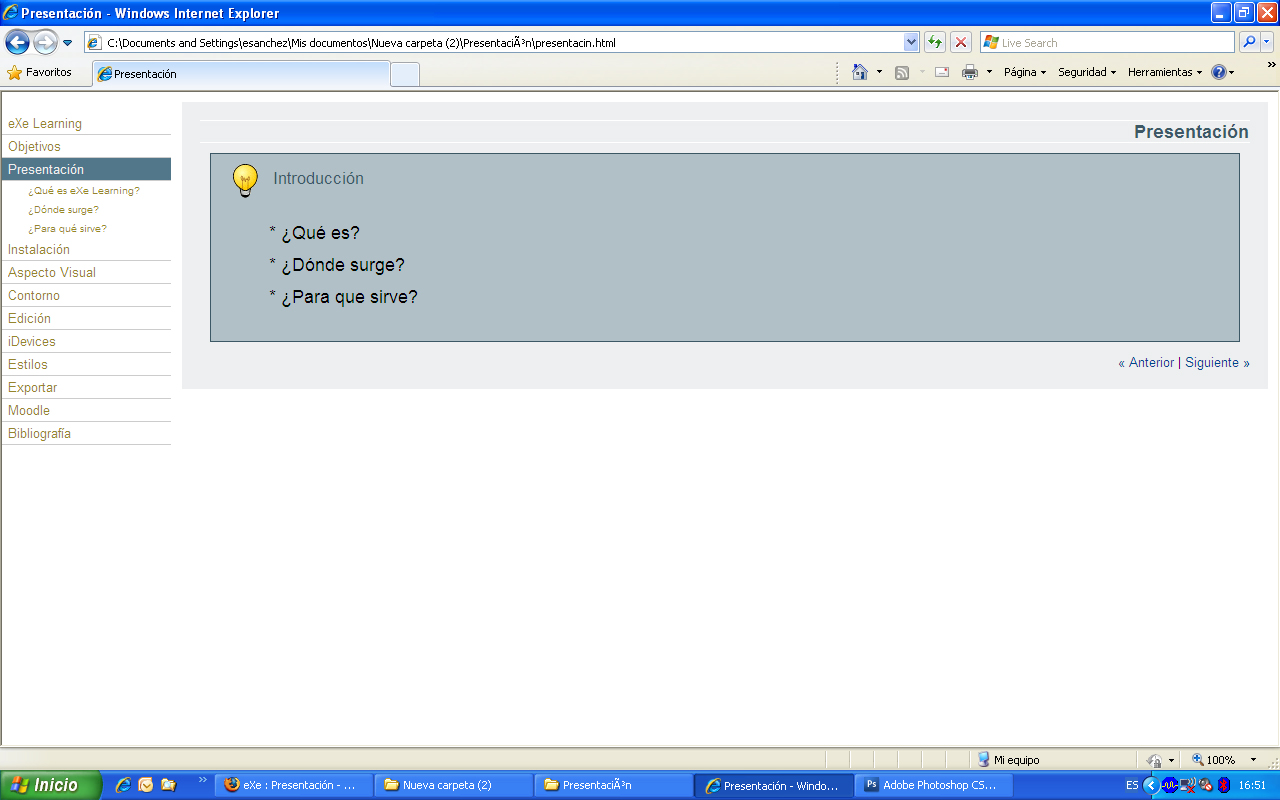Open the iDevices sidebar item
The width and height of the screenshot is (1280, 800).
(32, 341)
